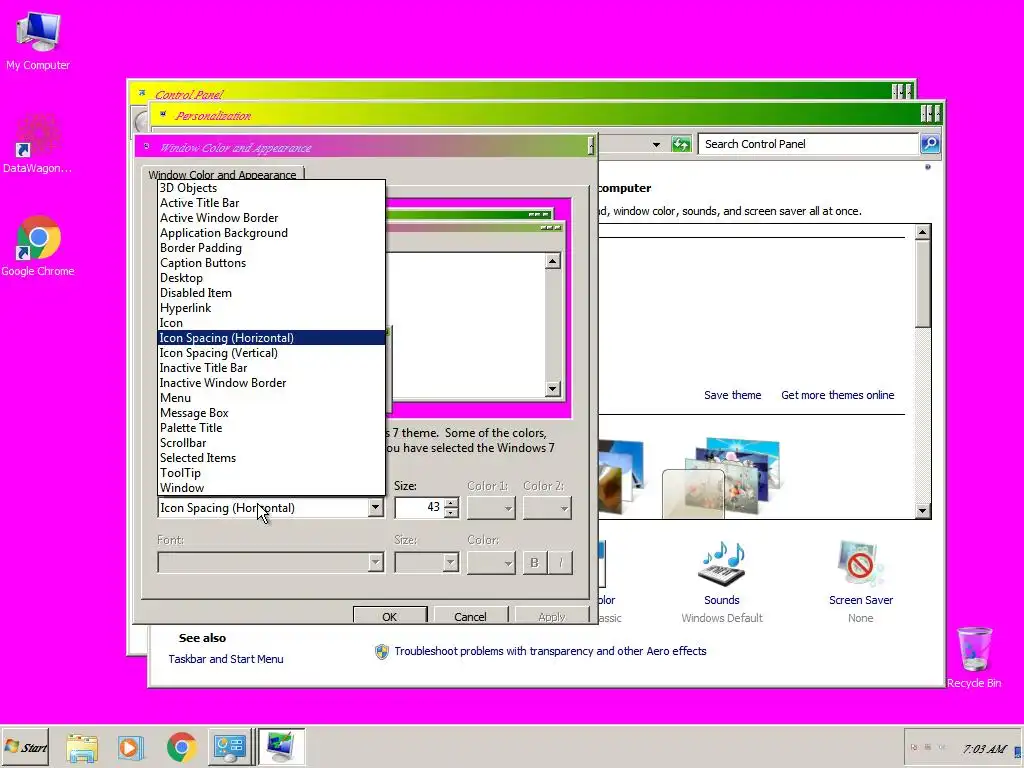Choose Active Window Border item
The width and height of the screenshot is (1024, 768).
[x=272, y=218]
